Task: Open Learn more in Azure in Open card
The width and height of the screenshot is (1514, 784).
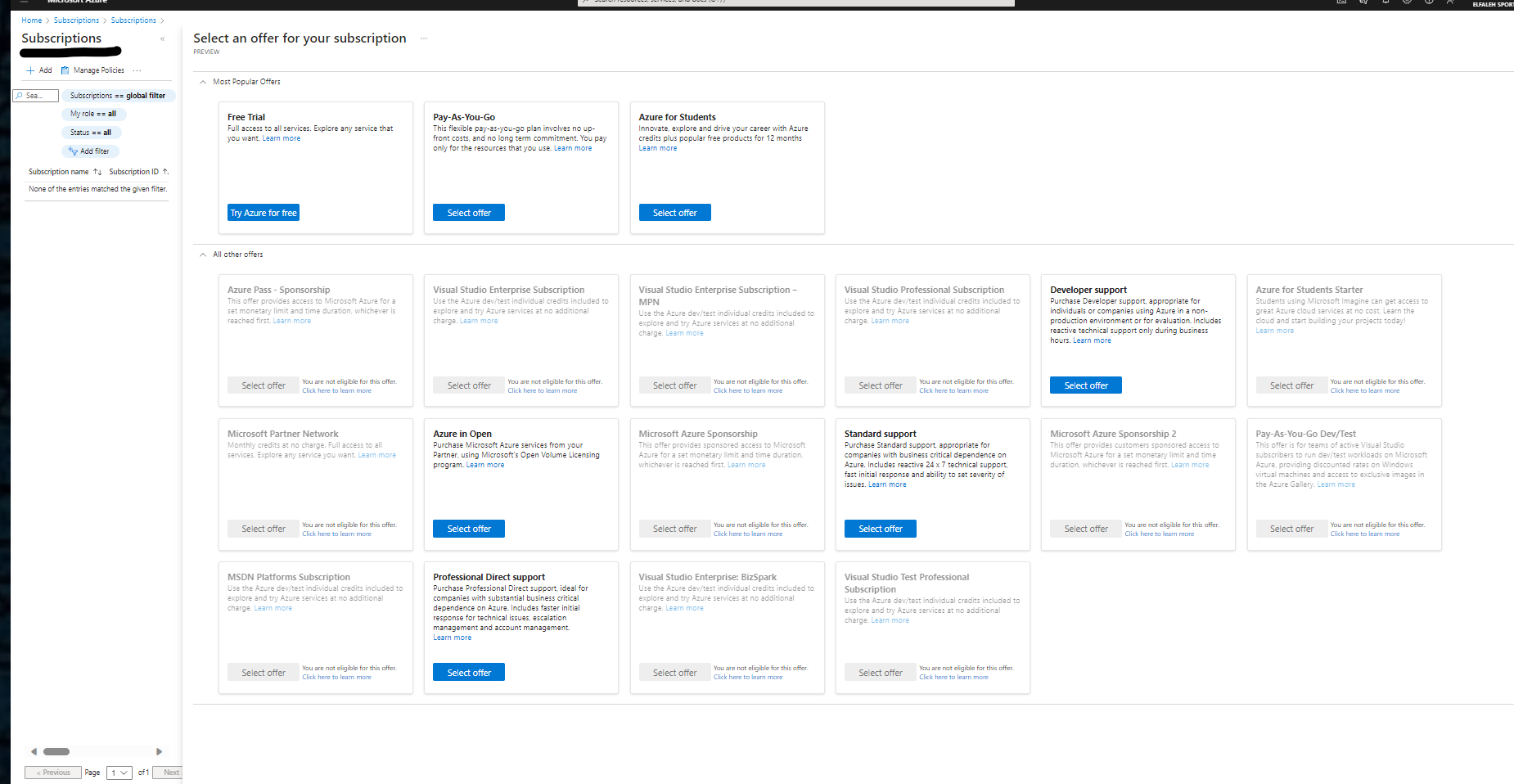Action: click(x=485, y=465)
